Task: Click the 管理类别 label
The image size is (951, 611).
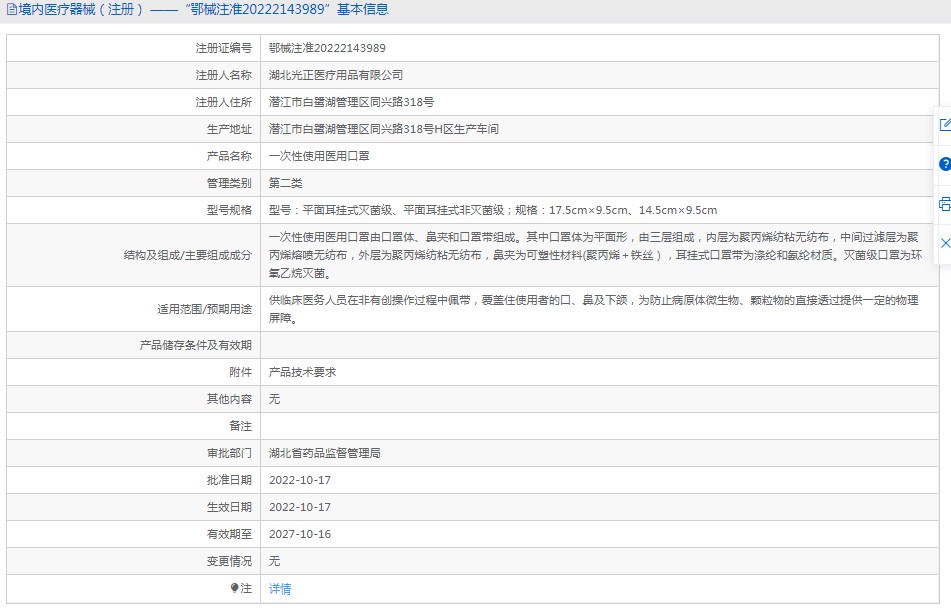Action: 229,183
